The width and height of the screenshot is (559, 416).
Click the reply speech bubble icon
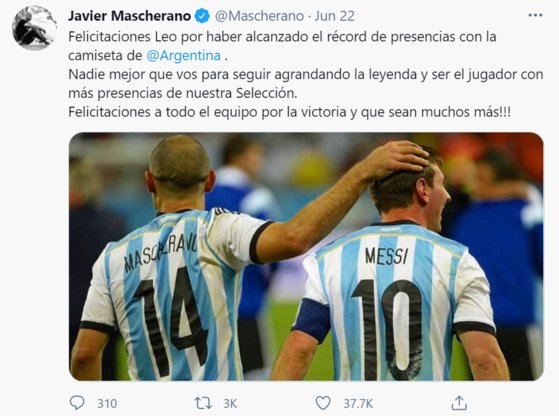[x=77, y=403]
